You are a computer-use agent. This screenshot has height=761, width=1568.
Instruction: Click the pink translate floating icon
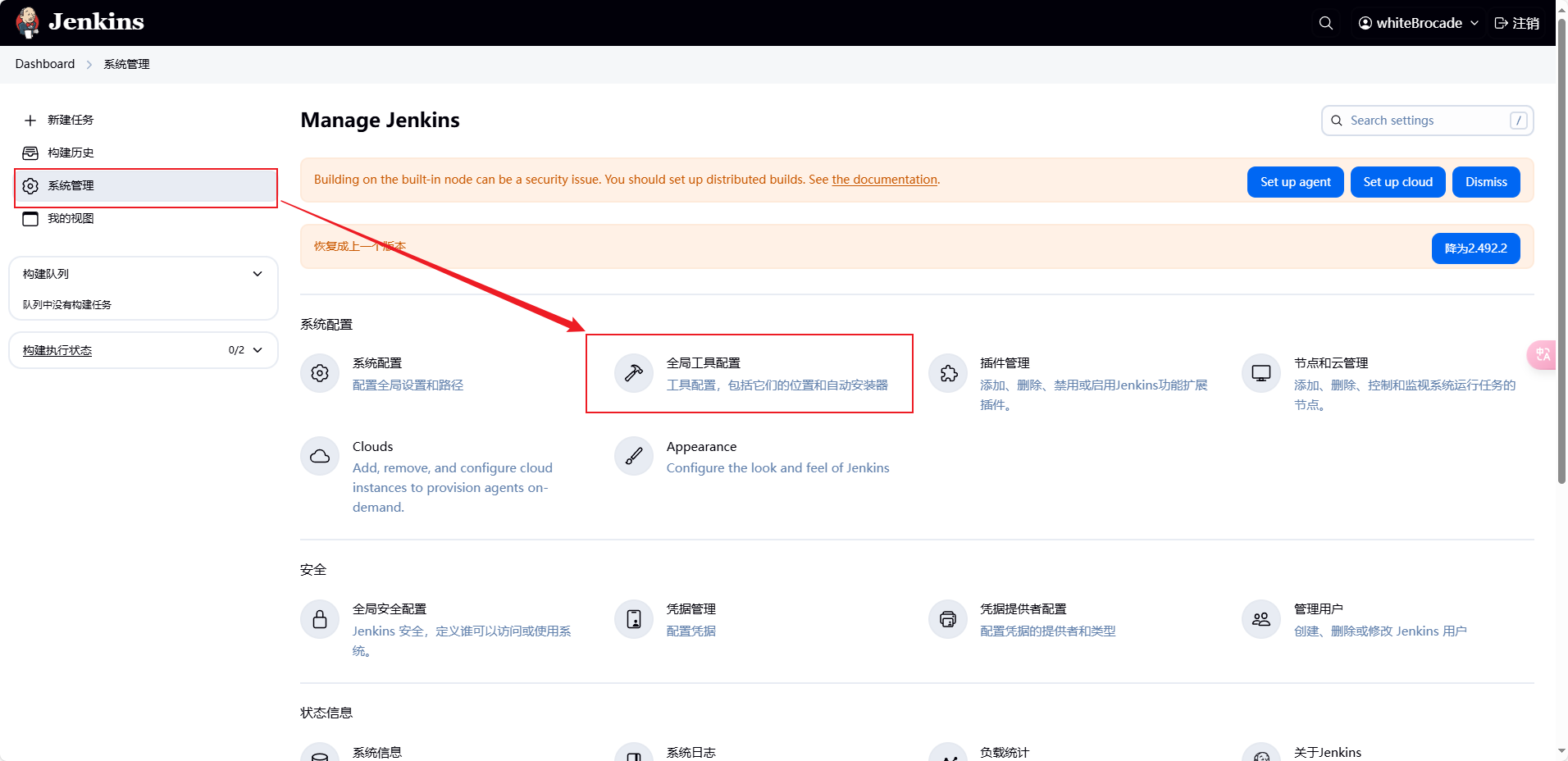point(1542,354)
